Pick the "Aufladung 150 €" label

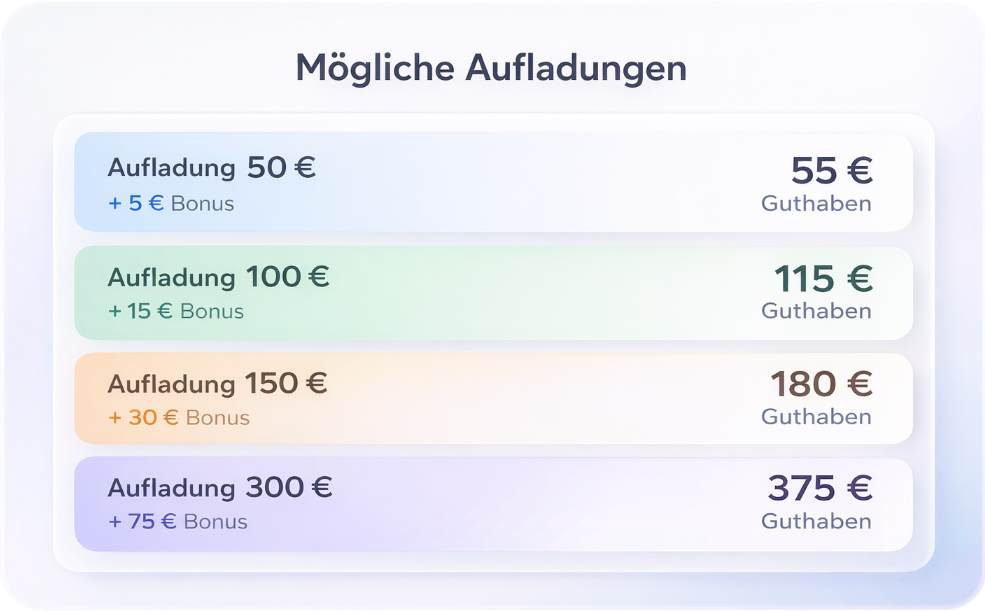(217, 383)
